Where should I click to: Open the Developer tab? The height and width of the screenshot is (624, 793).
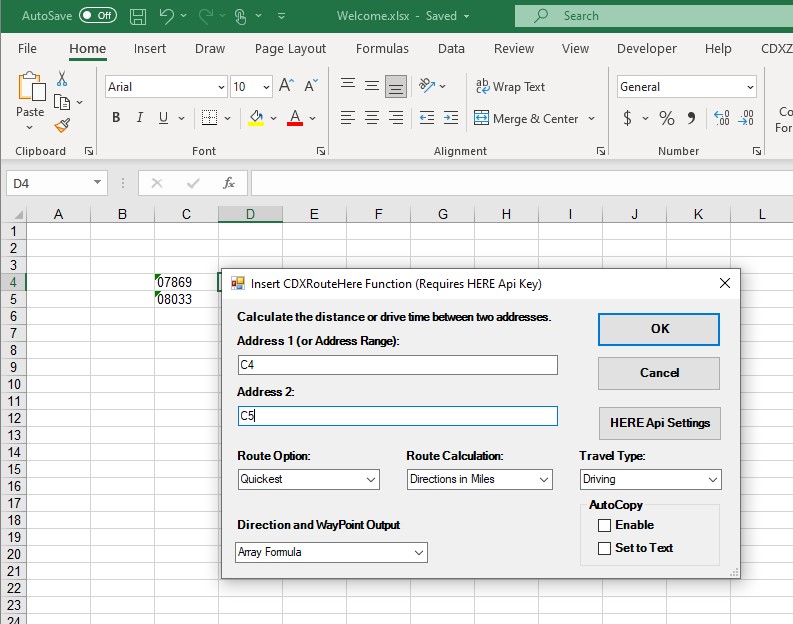[646, 49]
